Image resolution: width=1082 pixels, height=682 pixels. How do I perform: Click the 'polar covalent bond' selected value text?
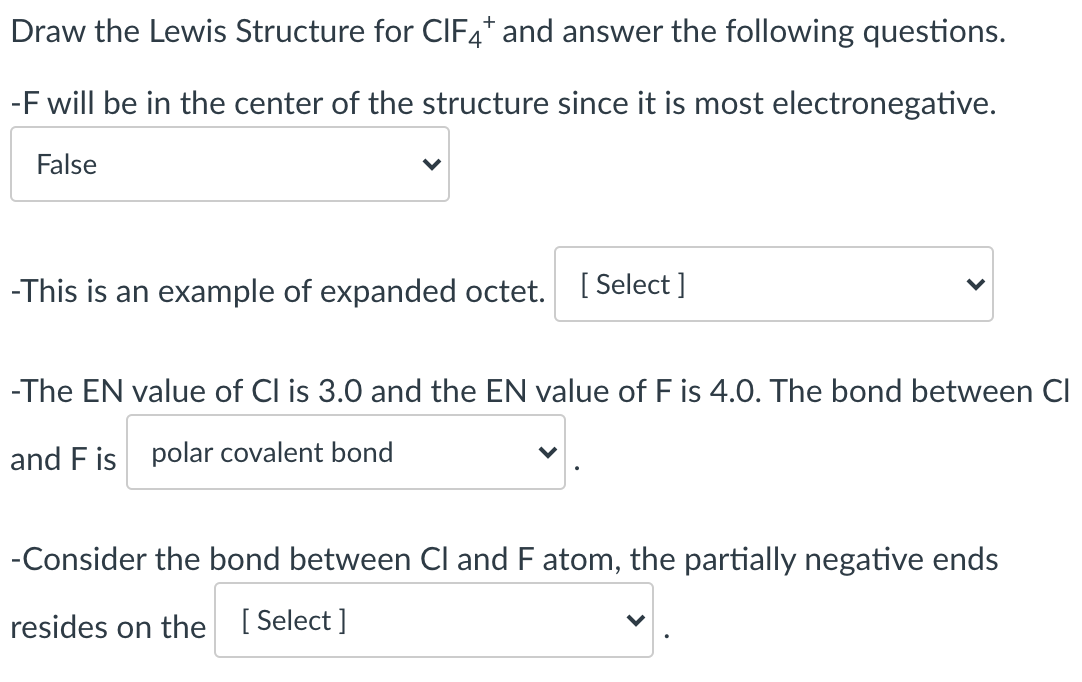272,453
